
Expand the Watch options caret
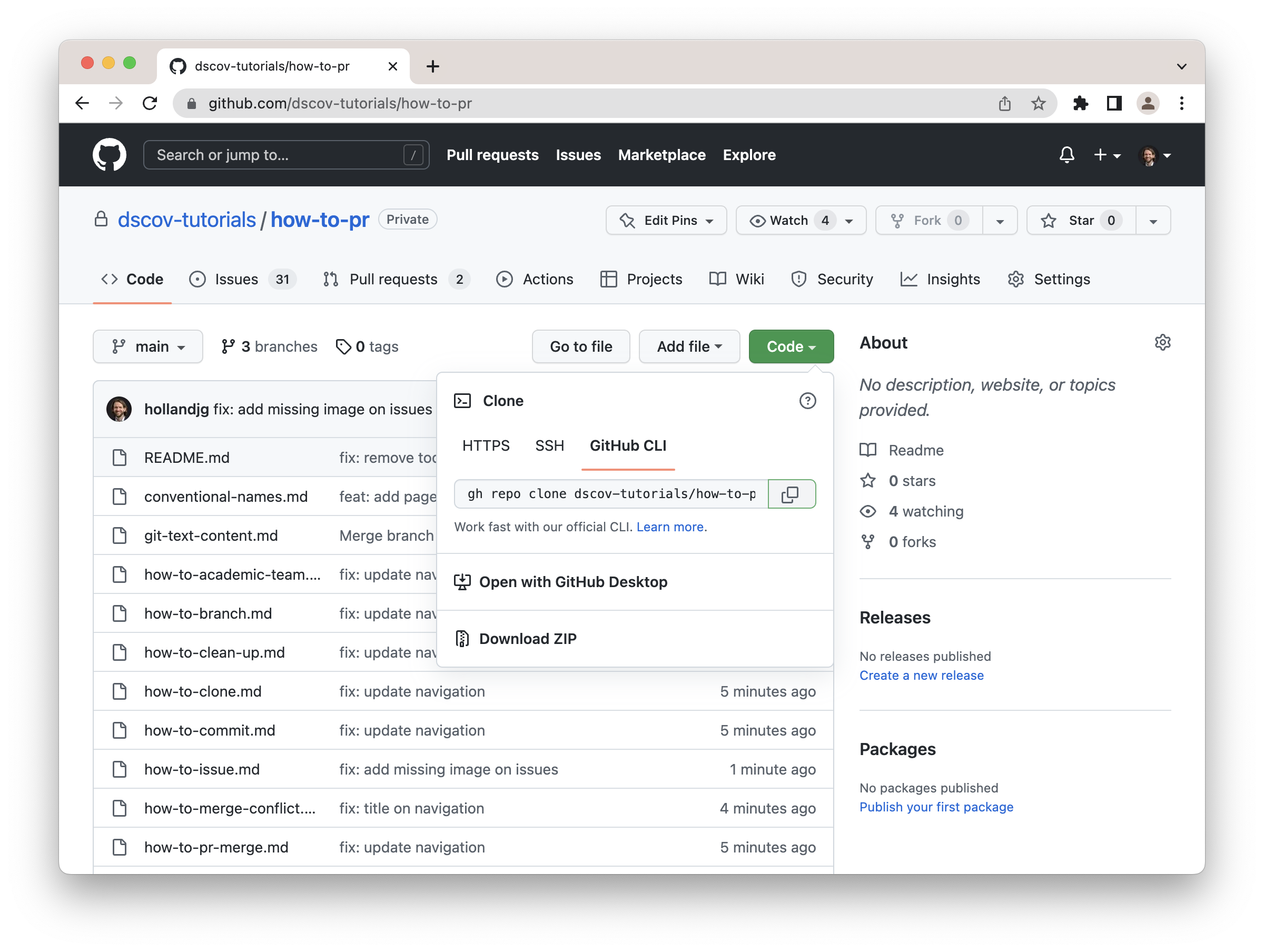click(x=850, y=221)
